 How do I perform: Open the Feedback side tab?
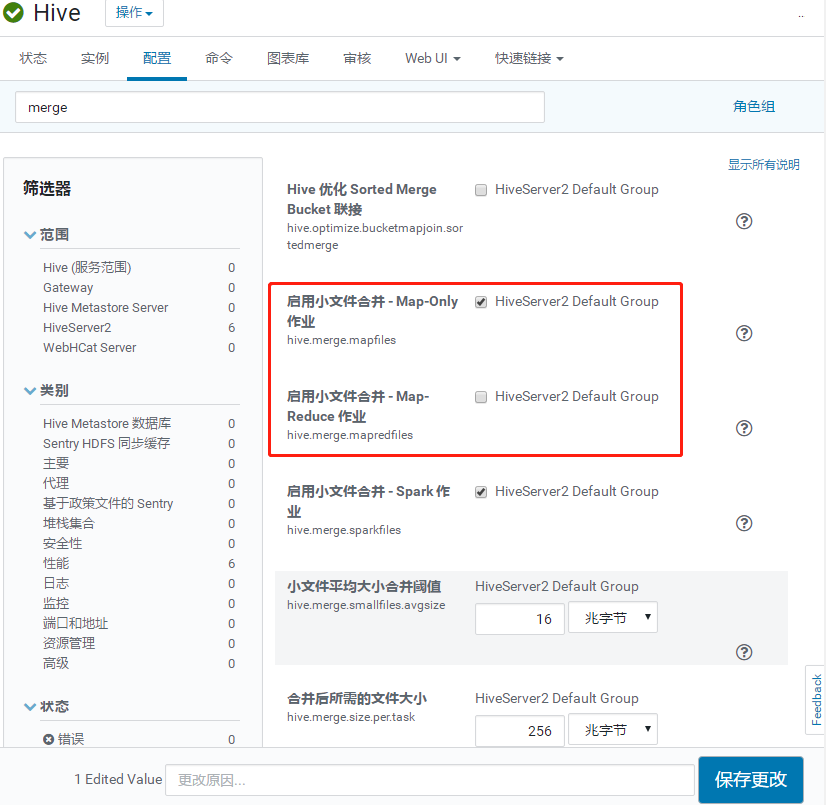click(x=816, y=700)
